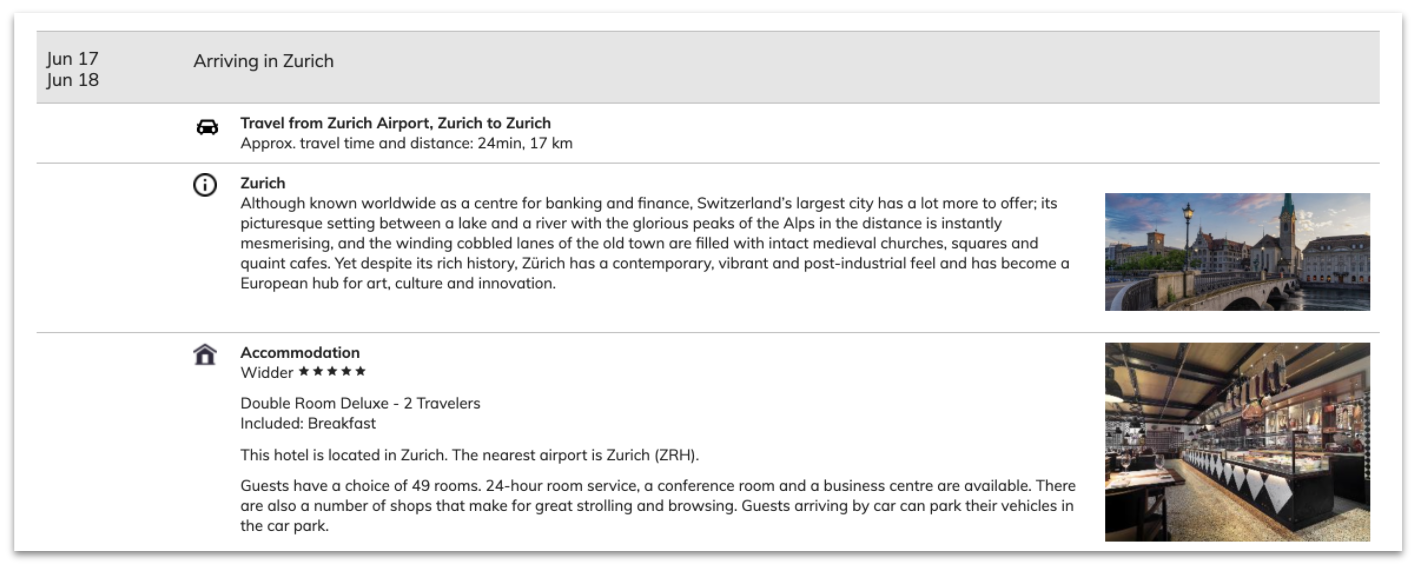
Task: Click the Accommodation section heading
Action: pyautogui.click(x=300, y=352)
